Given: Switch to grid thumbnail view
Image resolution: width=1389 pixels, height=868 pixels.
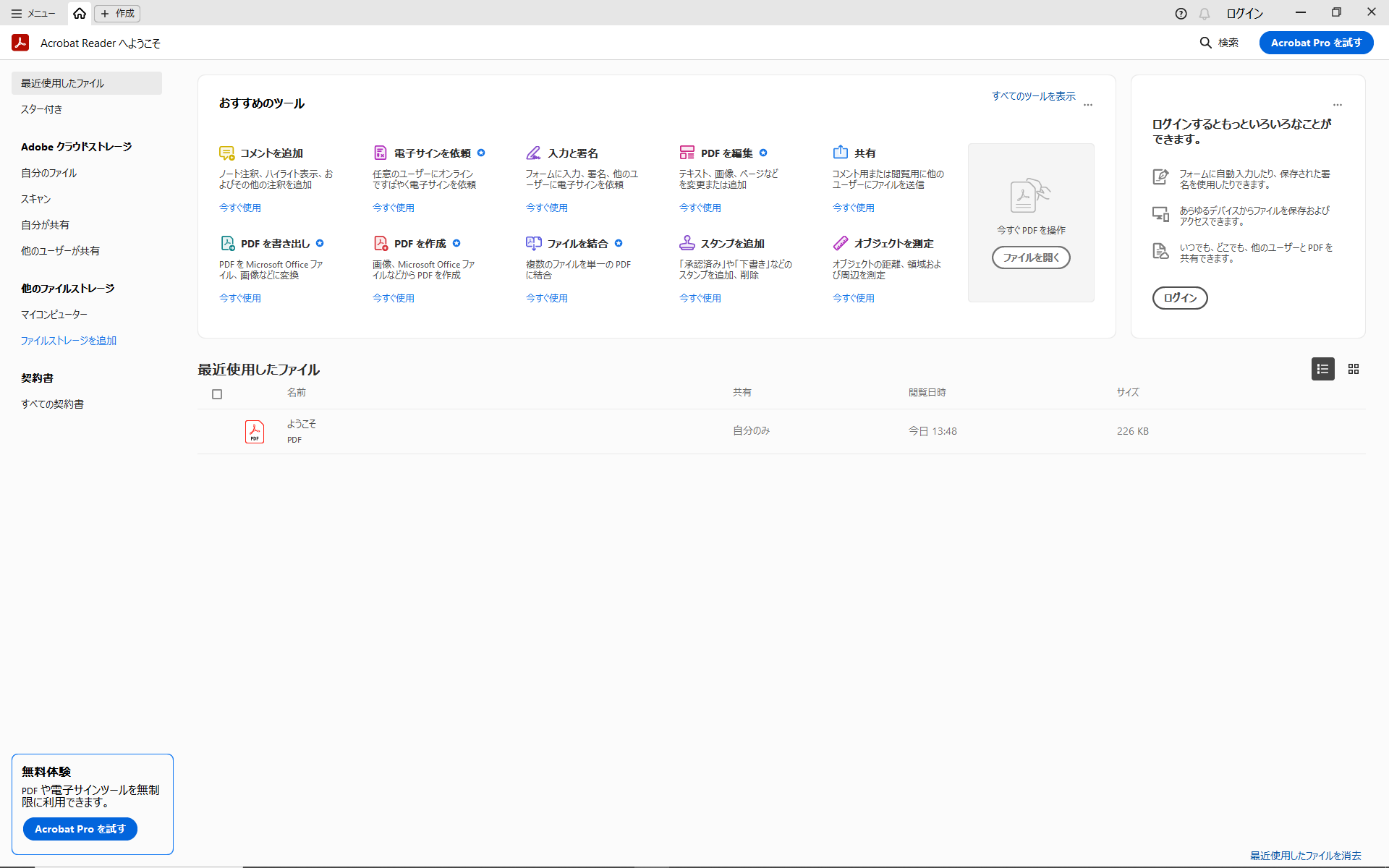Looking at the screenshot, I should 1354,369.
